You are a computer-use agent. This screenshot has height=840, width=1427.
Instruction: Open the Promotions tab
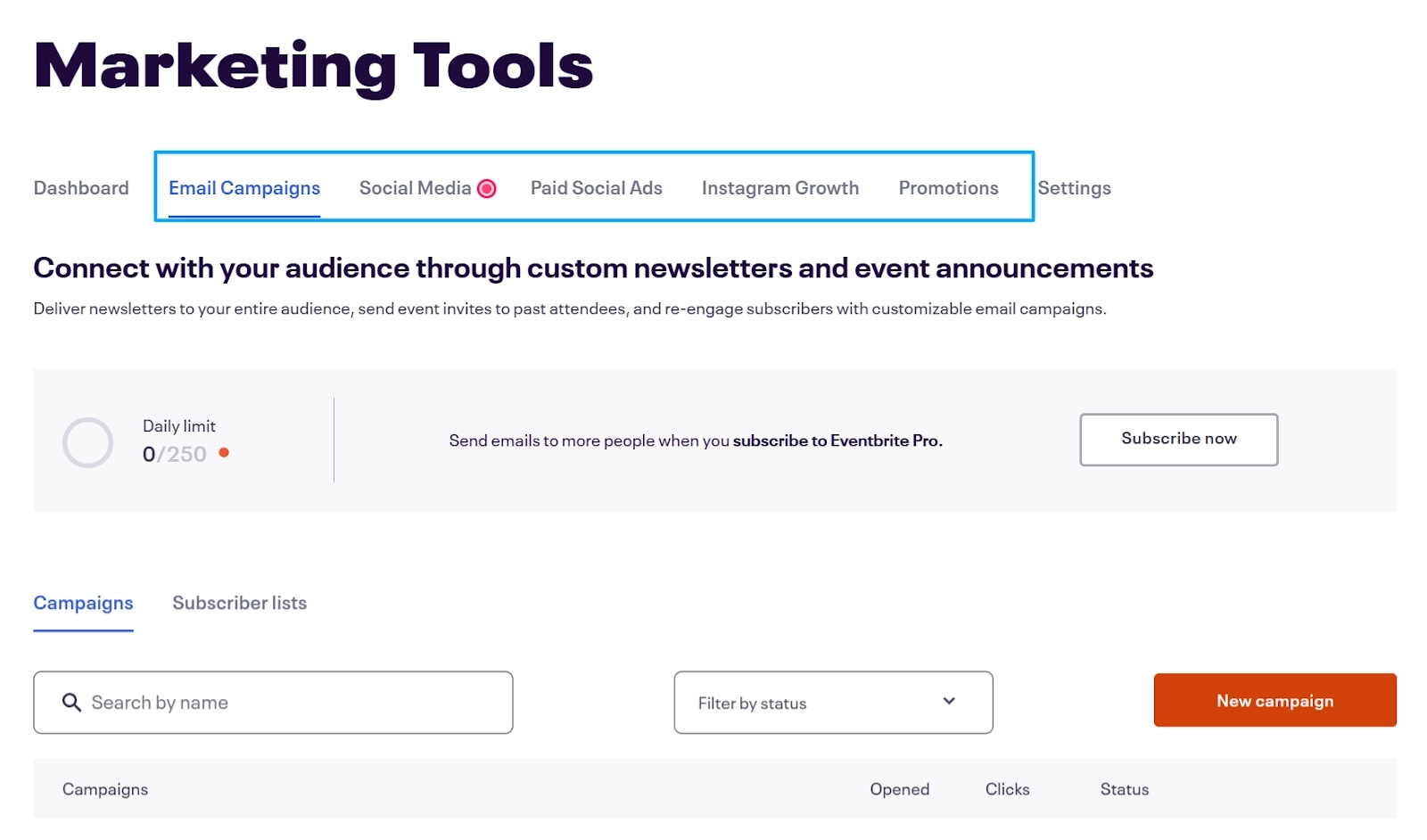[949, 188]
